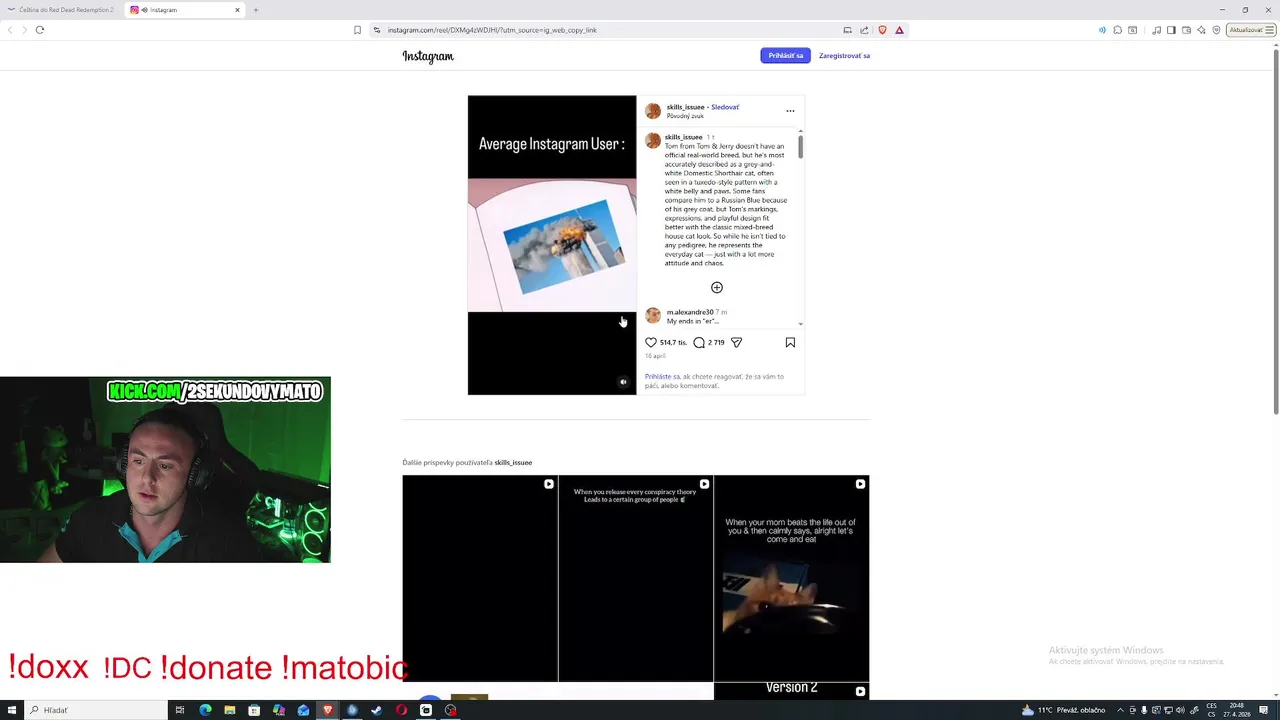Go back in browser history
This screenshot has height=720, width=1280.
point(10,30)
